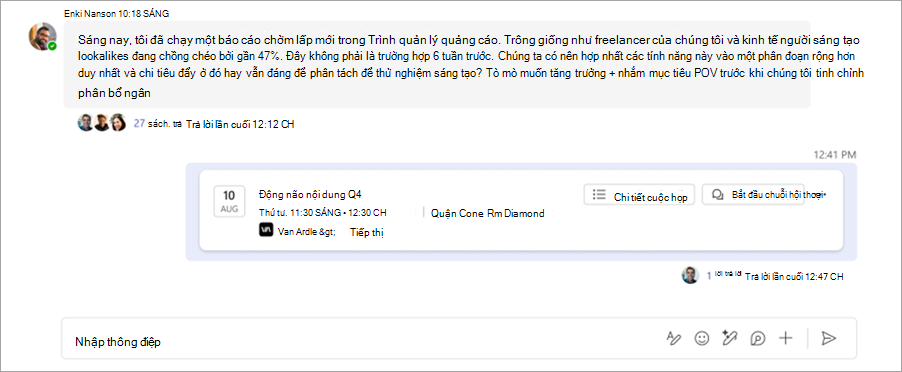Open the emoji picker icon
The width and height of the screenshot is (902, 372).
point(701,339)
